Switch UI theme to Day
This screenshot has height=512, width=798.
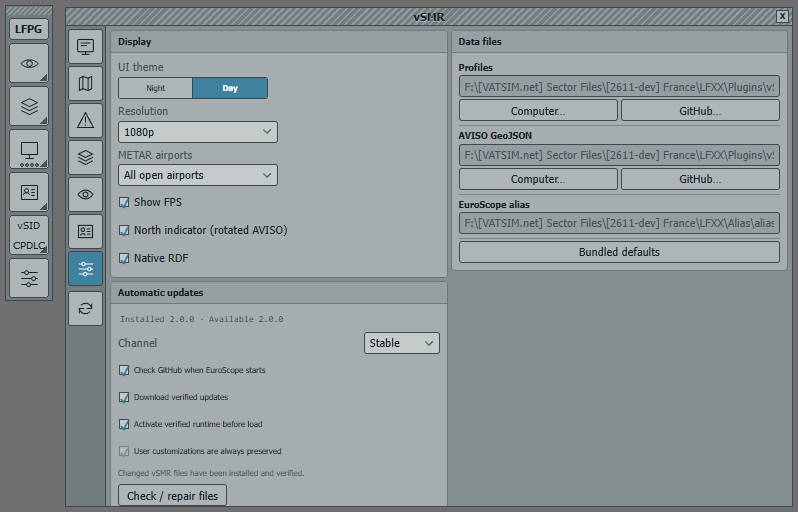(x=230, y=88)
